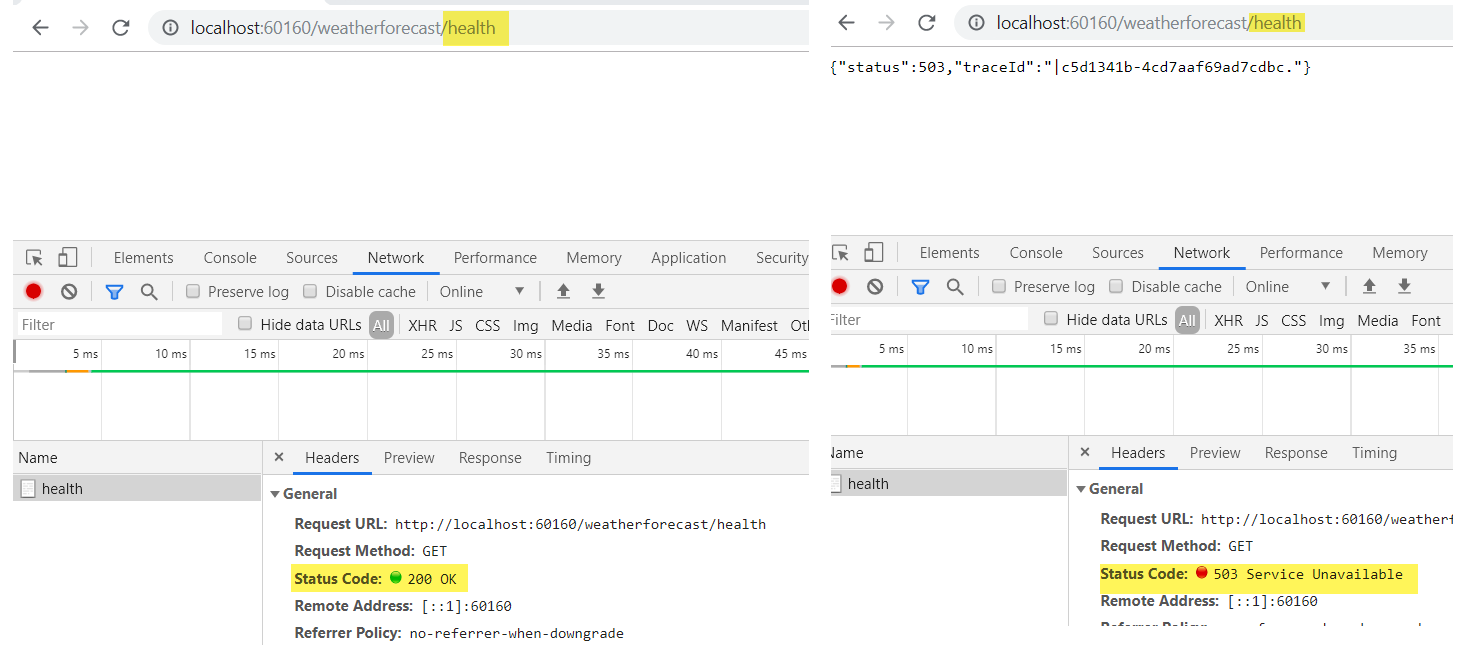Import a HAR file via upload icon
The width and height of the screenshot is (1466, 647).
click(563, 291)
